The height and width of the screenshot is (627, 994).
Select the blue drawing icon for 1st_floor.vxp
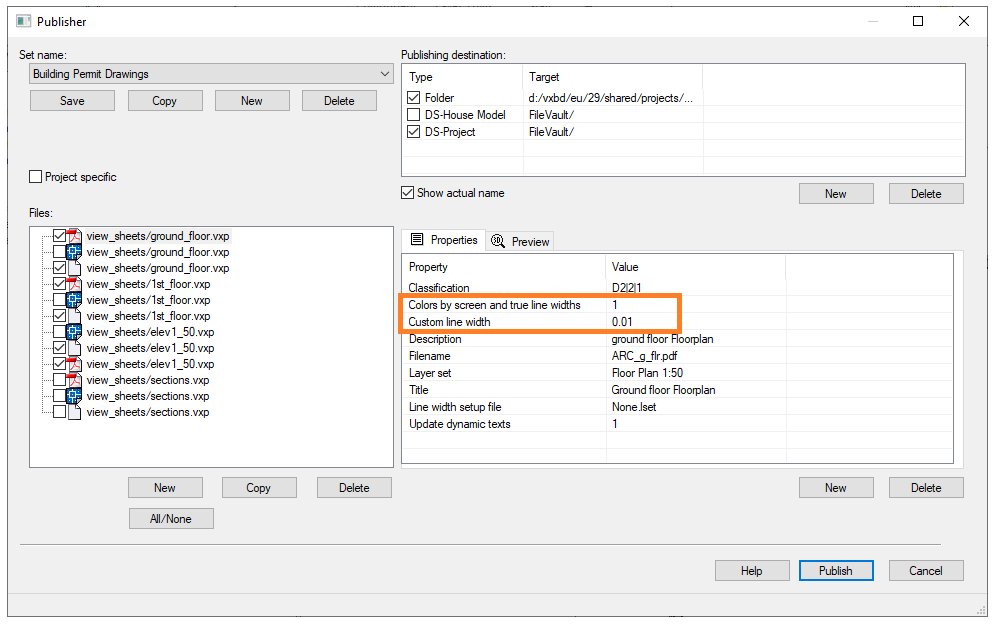click(x=73, y=300)
